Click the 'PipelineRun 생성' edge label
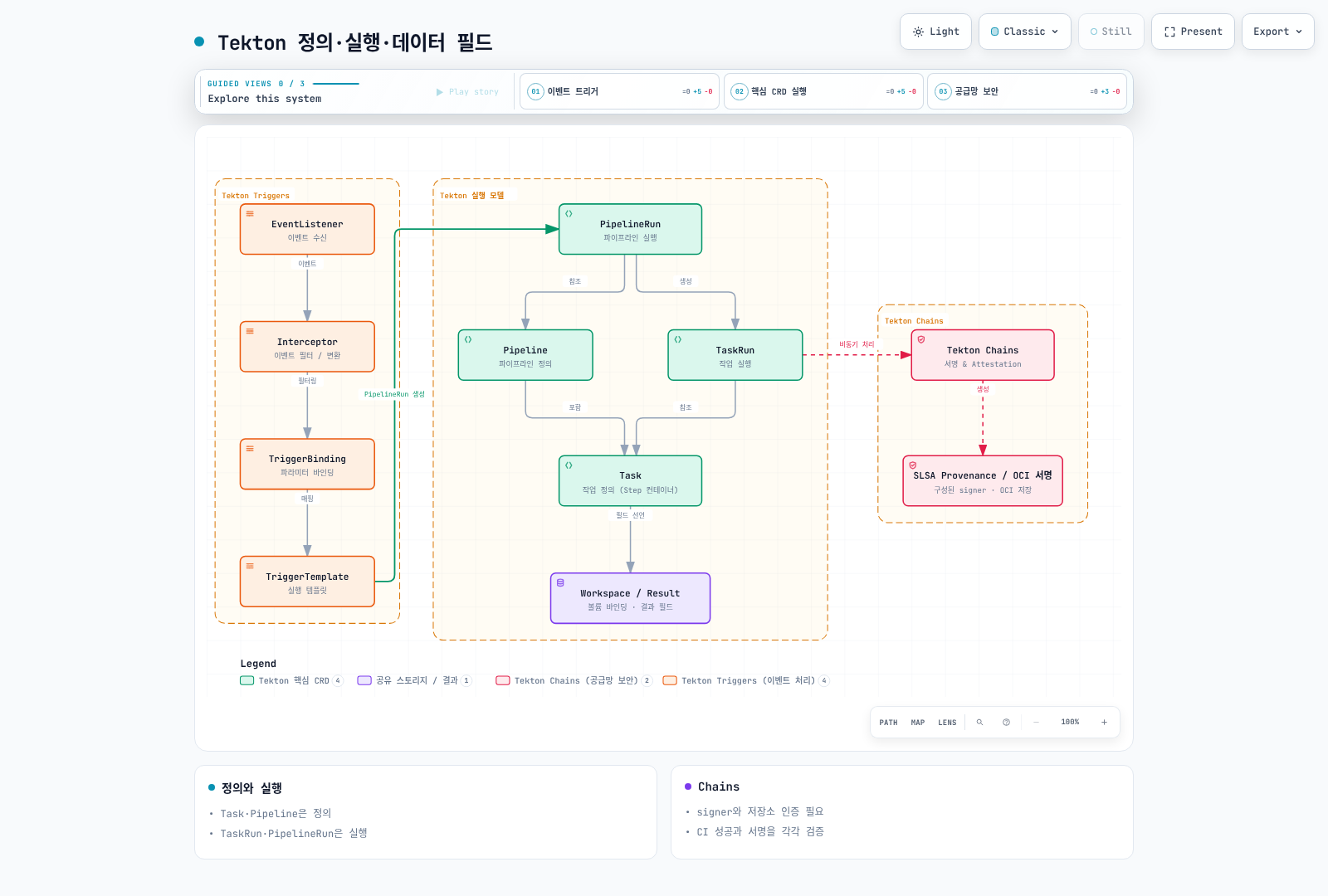The width and height of the screenshot is (1328, 896). [x=394, y=394]
